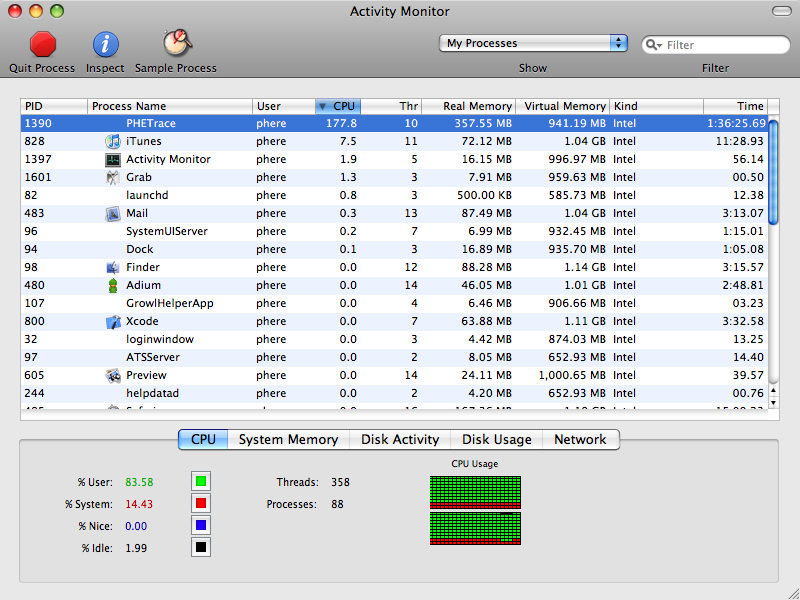This screenshot has height=600, width=800.
Task: Select the SystemUIServer process row
Action: (x=394, y=232)
